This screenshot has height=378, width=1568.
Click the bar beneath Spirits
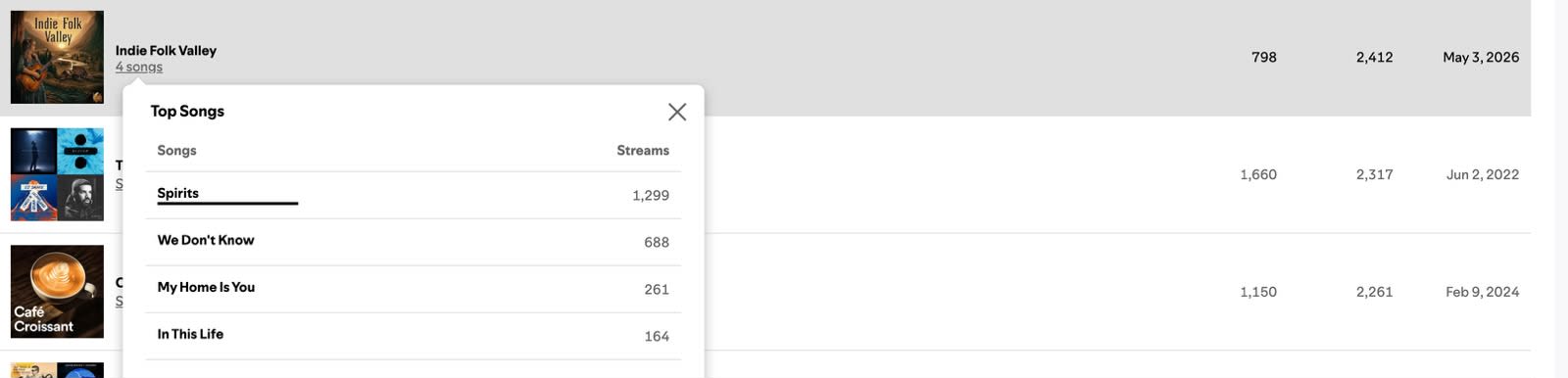[227, 204]
